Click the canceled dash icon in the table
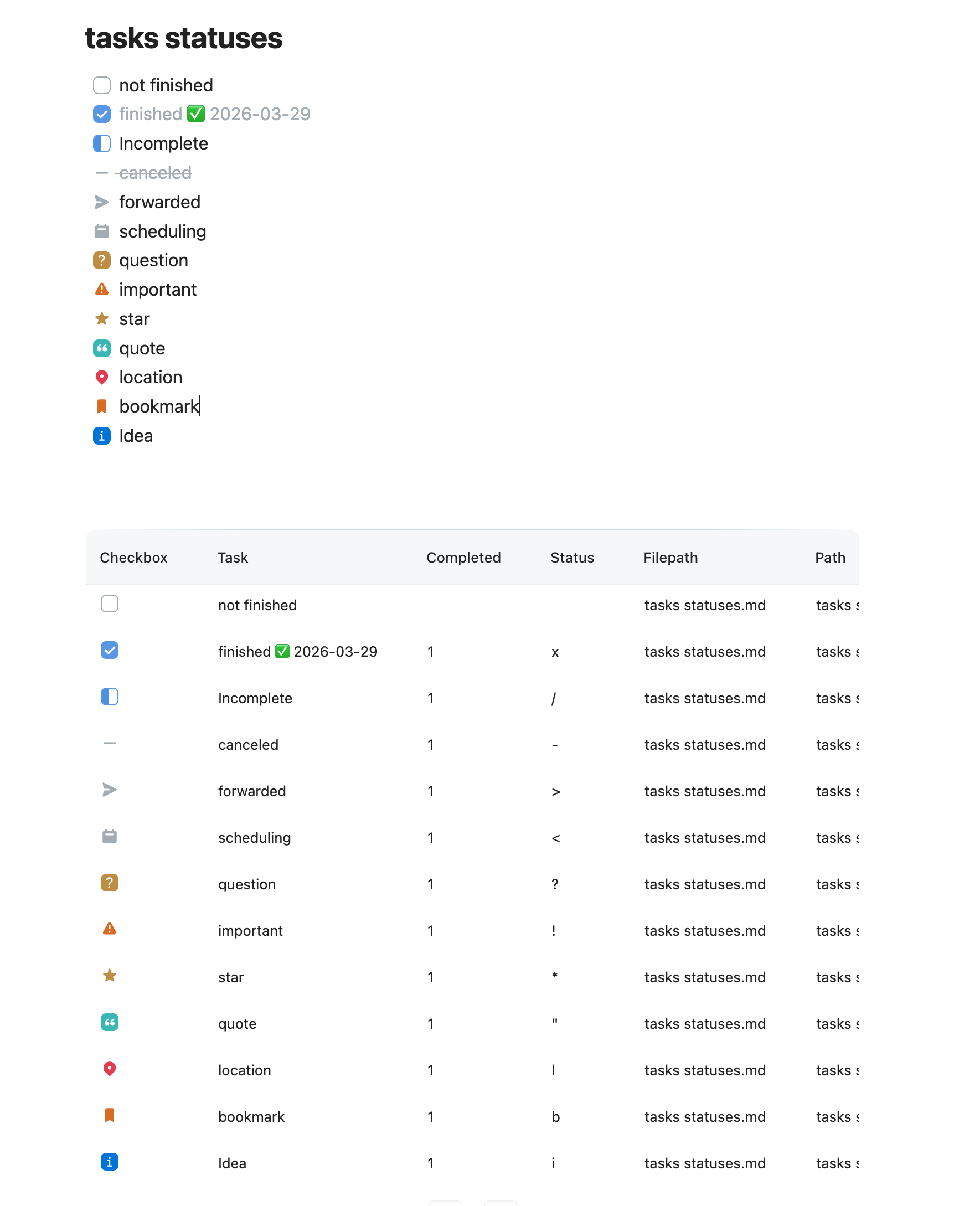980x1206 pixels. pos(109,744)
